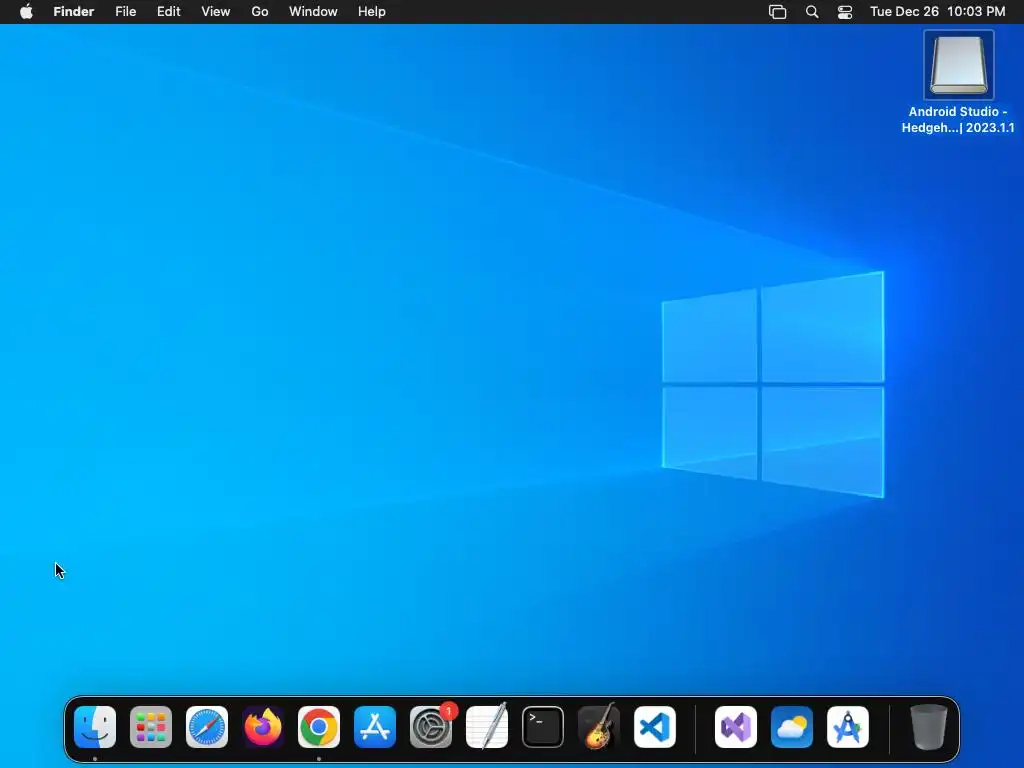Viewport: 1024px width, 768px height.
Task: Open the Trash in the dock
Action: click(928, 727)
